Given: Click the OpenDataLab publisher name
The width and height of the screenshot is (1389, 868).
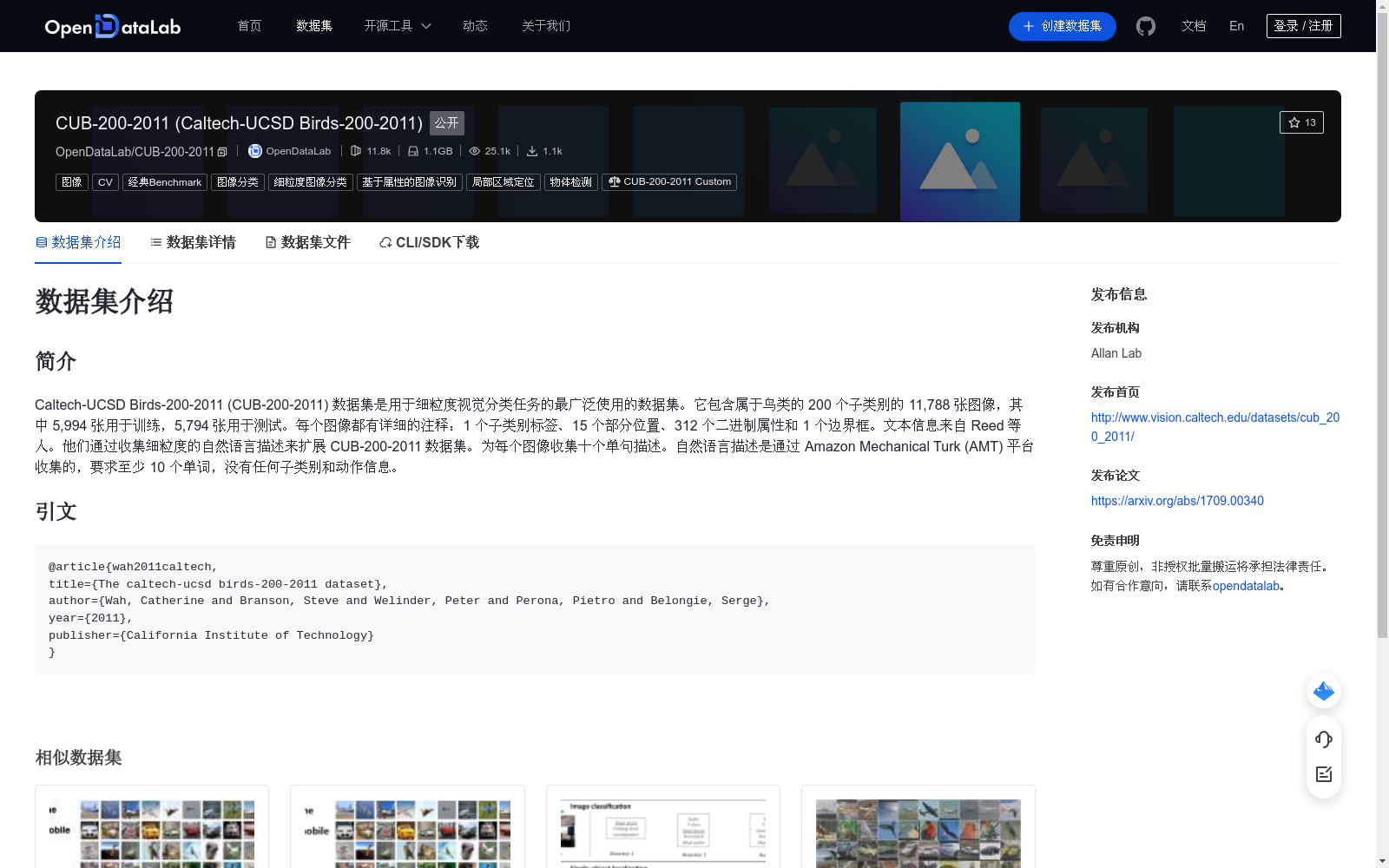Looking at the screenshot, I should click(299, 151).
